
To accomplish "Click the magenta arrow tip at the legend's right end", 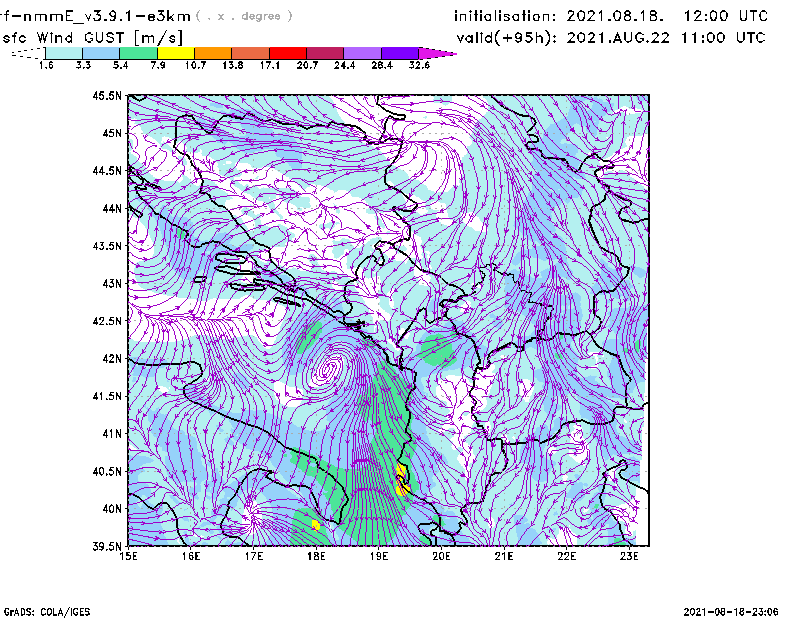I will point(438,53).
